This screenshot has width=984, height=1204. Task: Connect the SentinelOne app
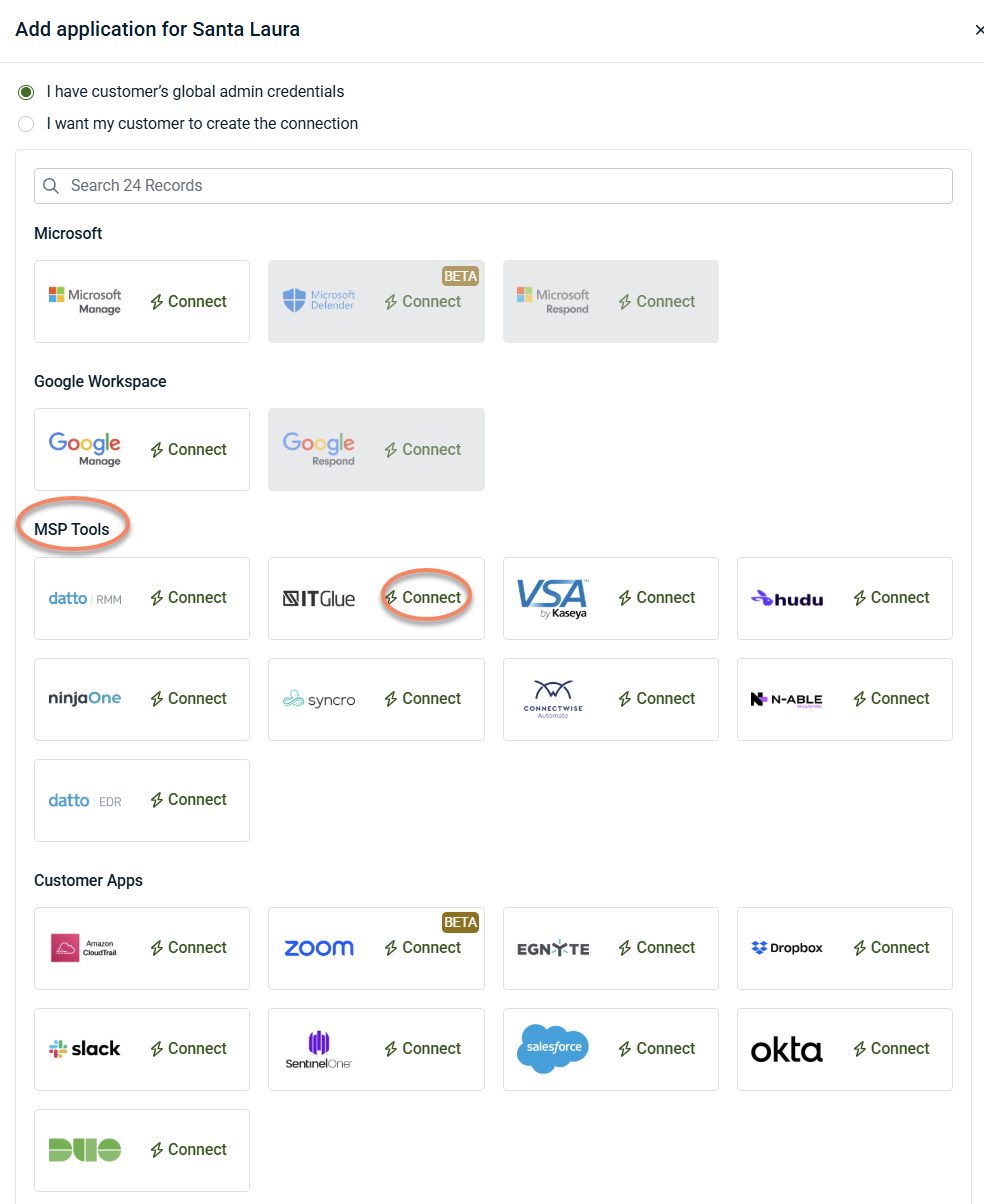[x=423, y=1049]
